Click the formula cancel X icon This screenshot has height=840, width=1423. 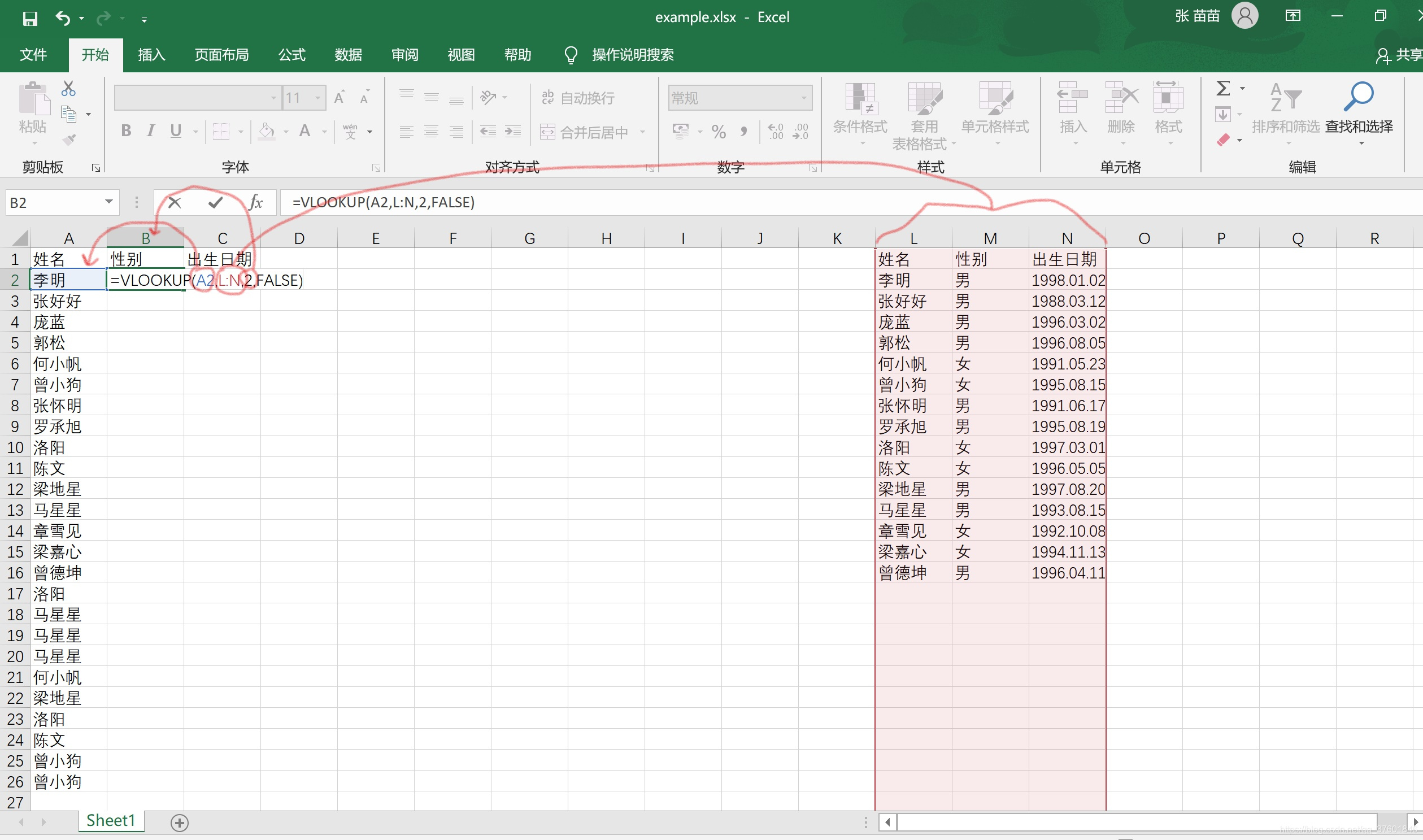click(x=175, y=203)
